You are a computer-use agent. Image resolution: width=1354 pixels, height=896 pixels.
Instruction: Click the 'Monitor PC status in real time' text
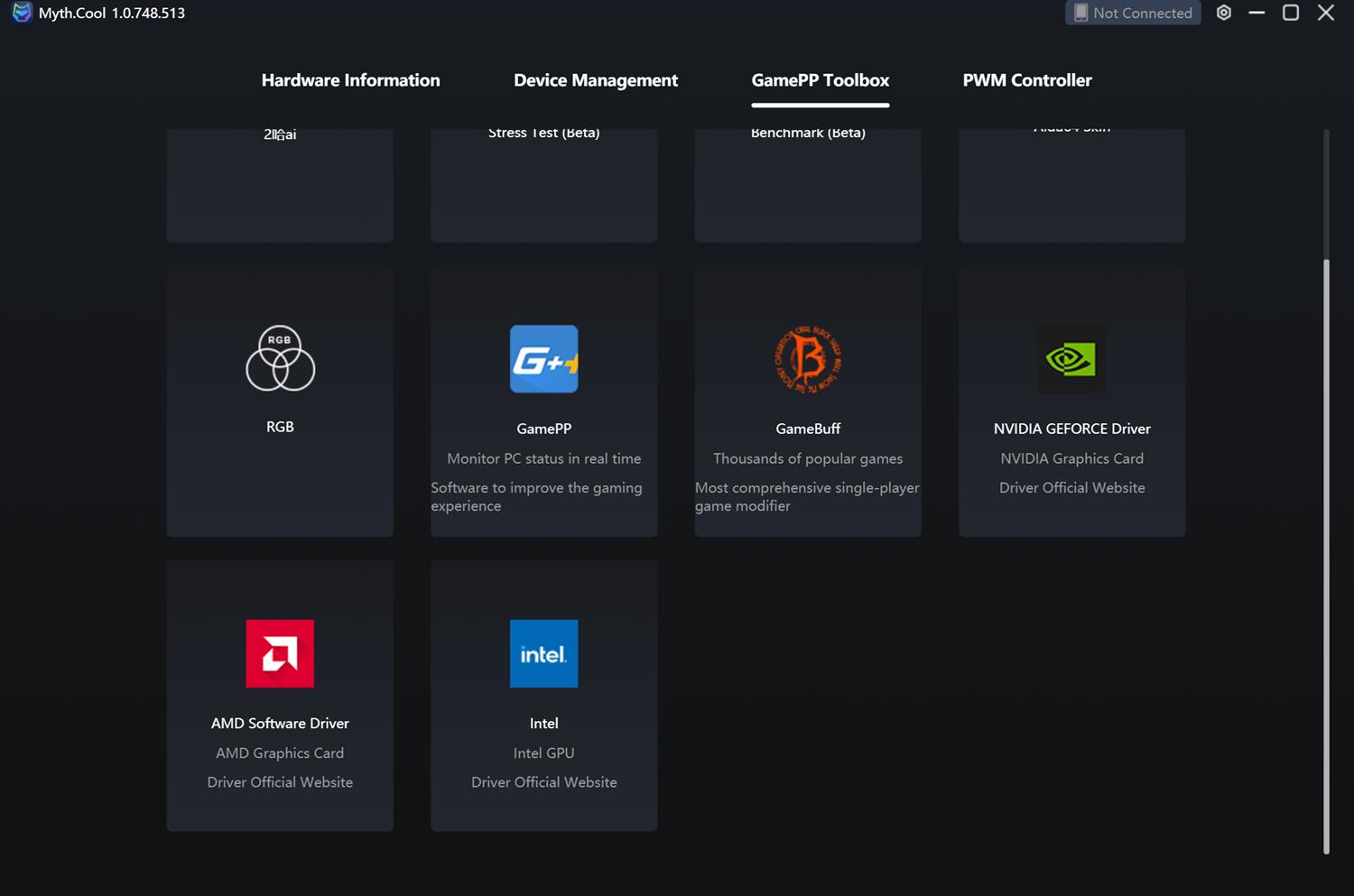pos(543,458)
